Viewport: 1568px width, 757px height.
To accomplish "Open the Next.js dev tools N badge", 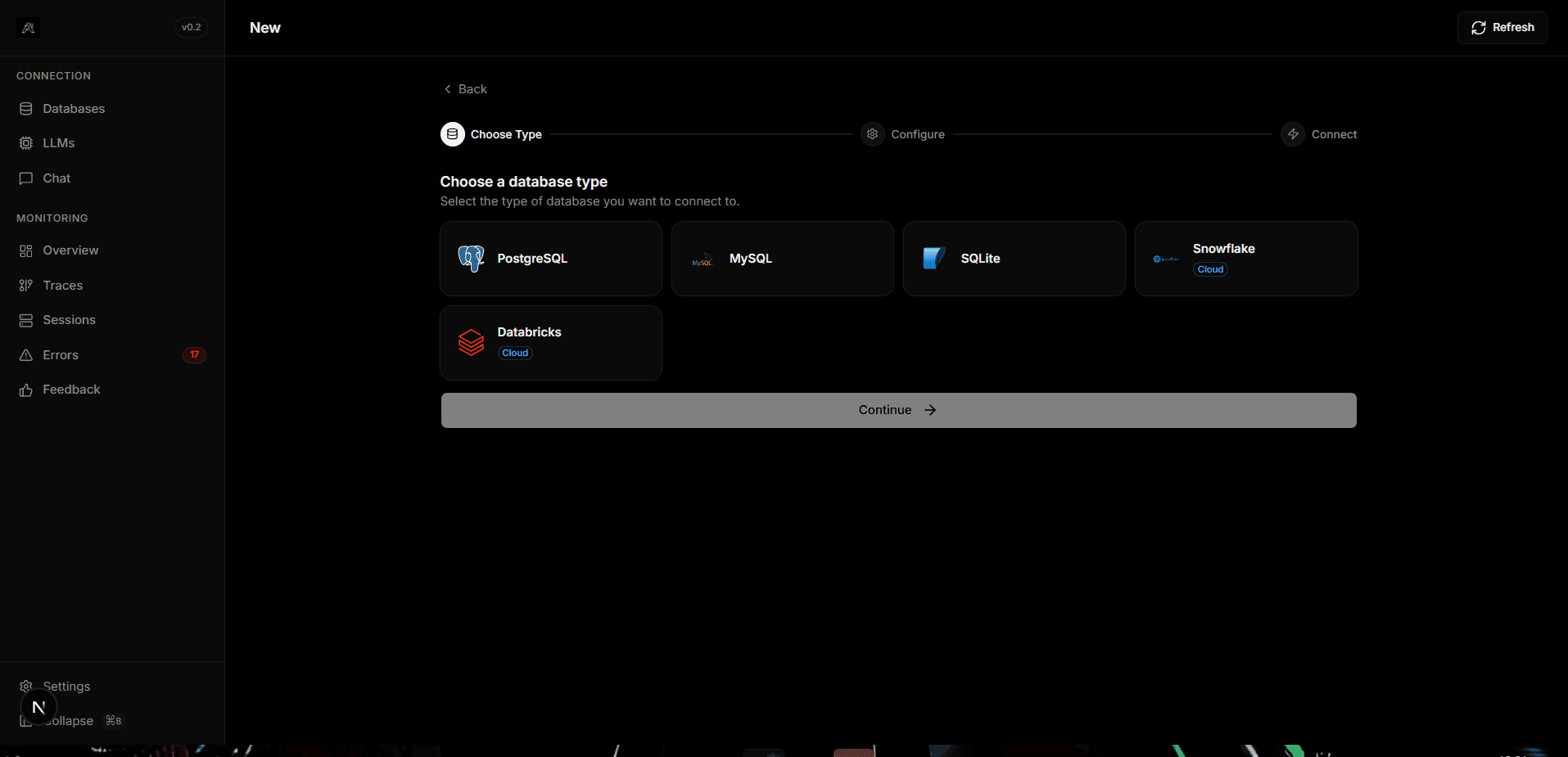I will (38, 708).
